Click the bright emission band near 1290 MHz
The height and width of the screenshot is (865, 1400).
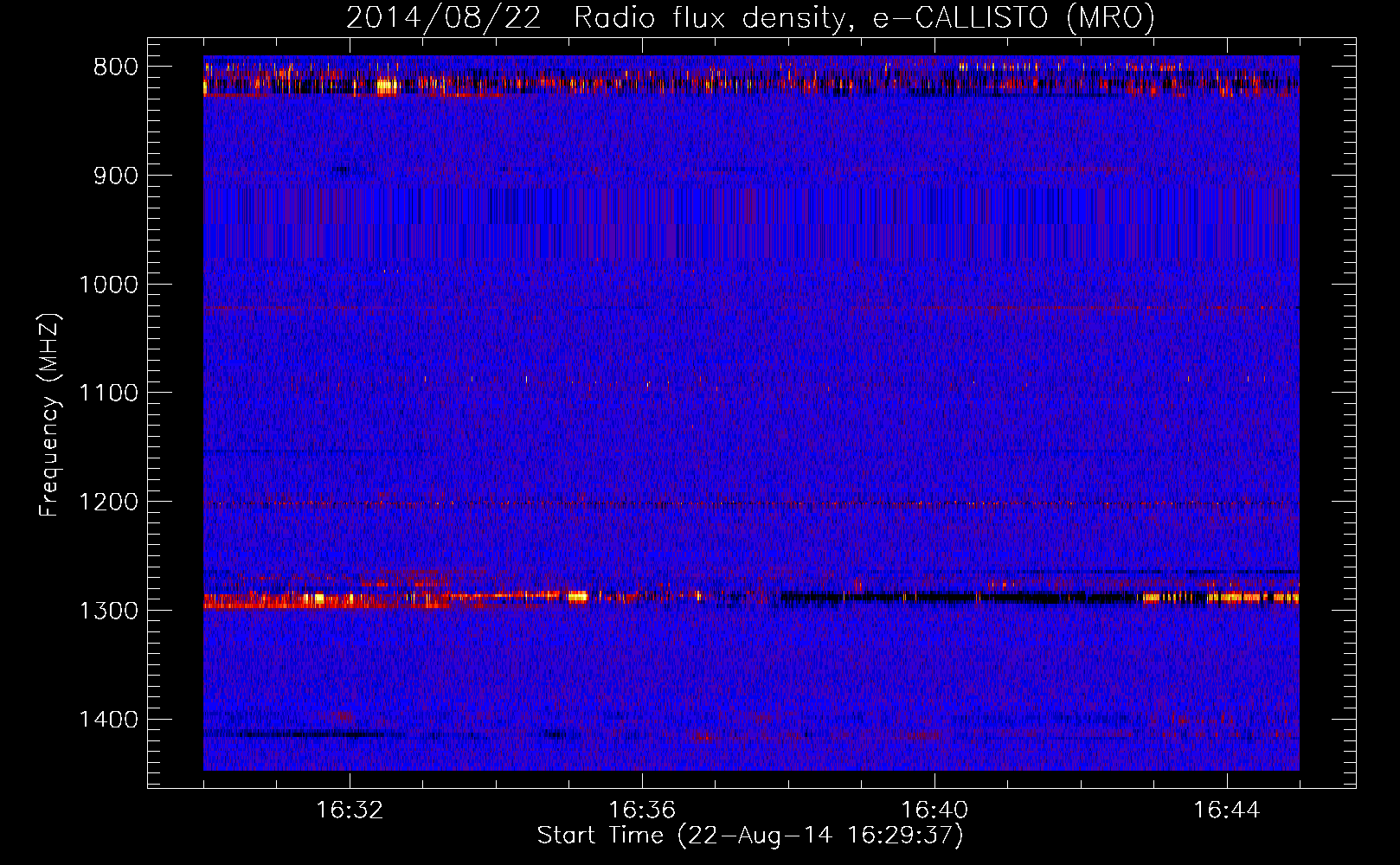(751, 597)
